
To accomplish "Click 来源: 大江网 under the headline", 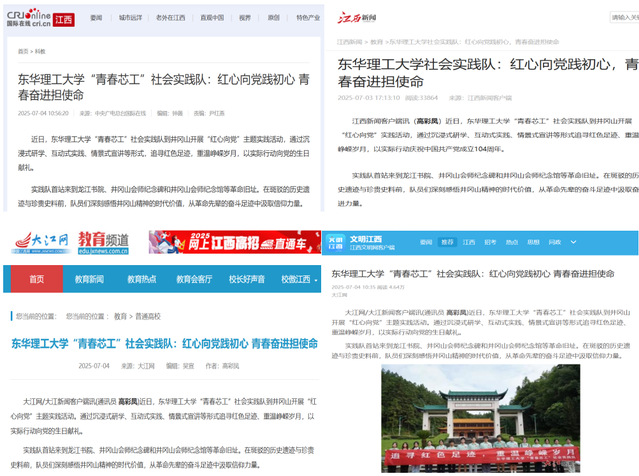I will (x=138, y=366).
